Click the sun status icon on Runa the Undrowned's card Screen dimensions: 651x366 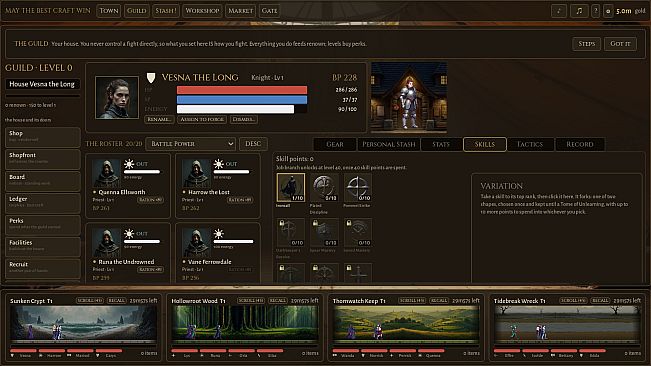point(129,234)
